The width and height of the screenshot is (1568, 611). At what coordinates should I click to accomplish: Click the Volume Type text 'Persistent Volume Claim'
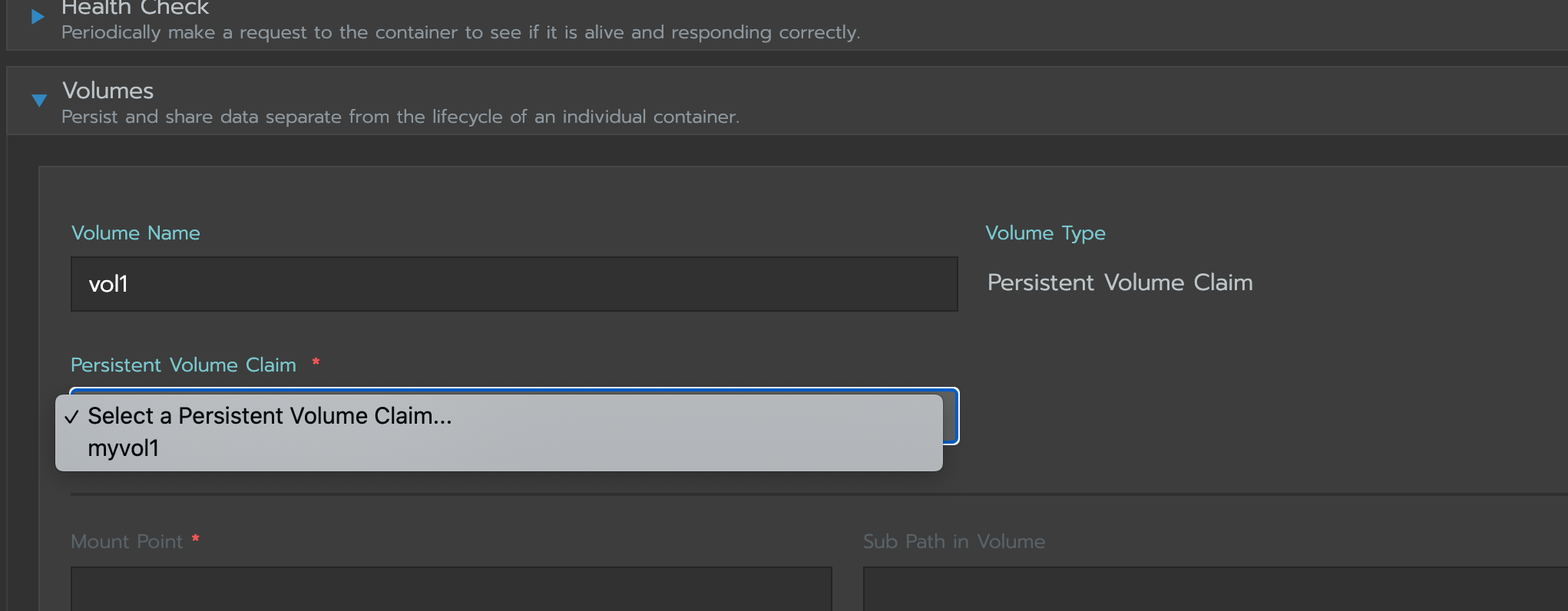pyautogui.click(x=1120, y=282)
